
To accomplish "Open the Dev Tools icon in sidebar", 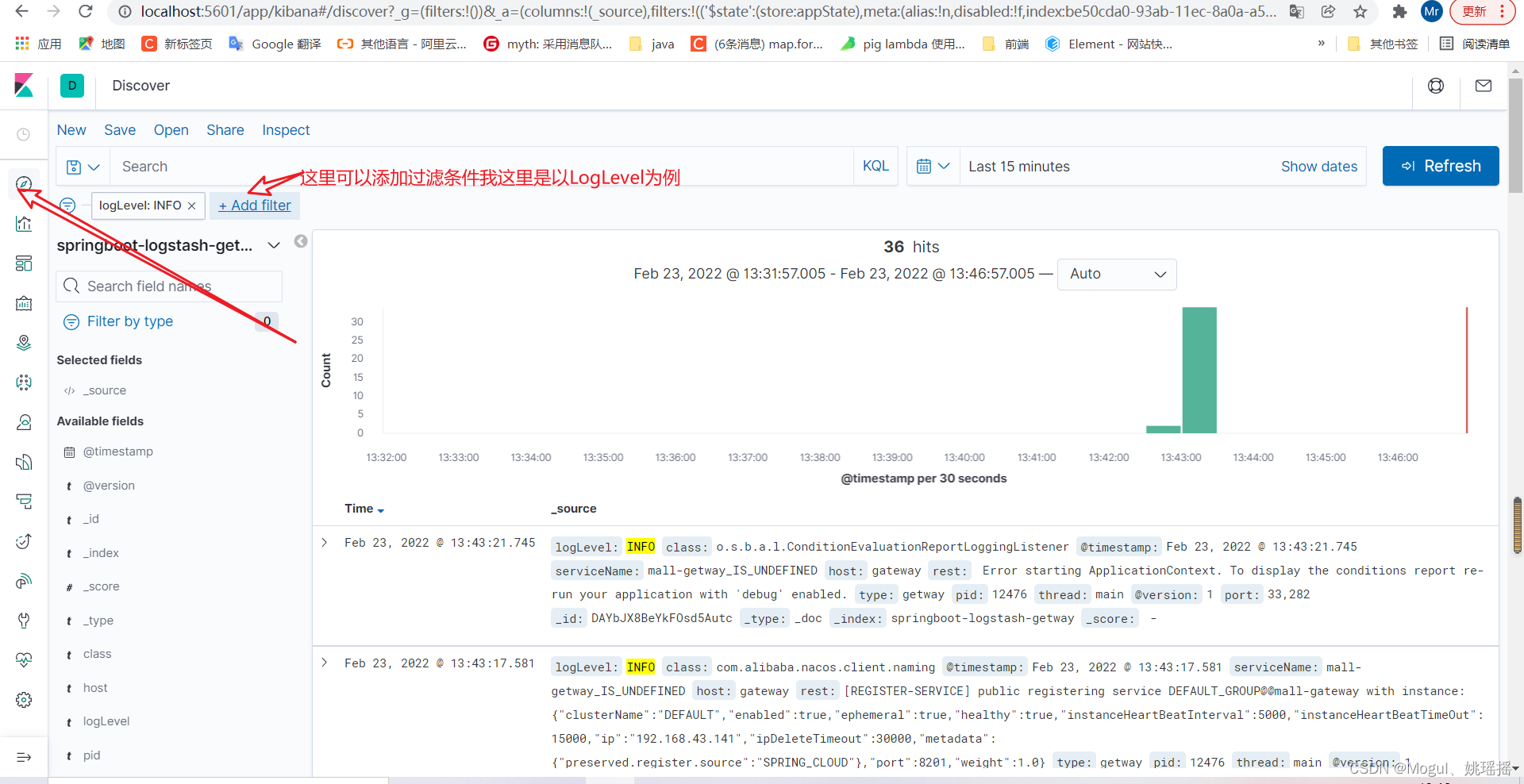I will tap(24, 621).
